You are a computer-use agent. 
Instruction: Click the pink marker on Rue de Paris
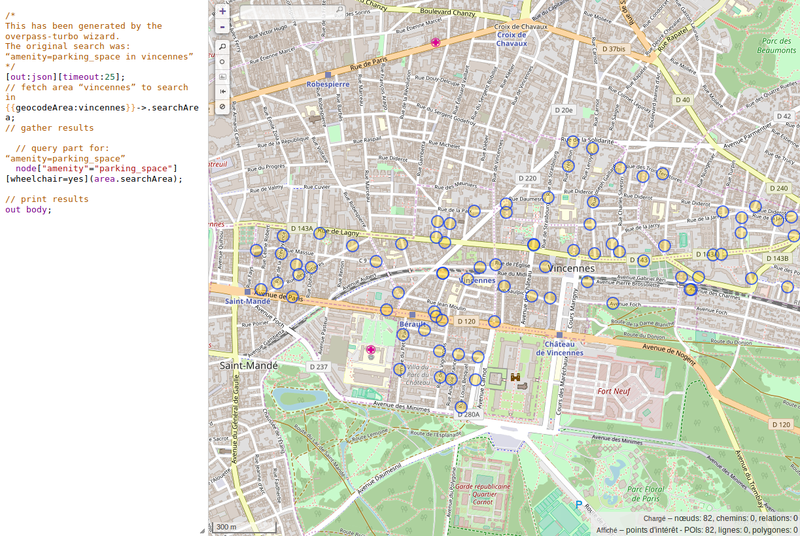435,43
